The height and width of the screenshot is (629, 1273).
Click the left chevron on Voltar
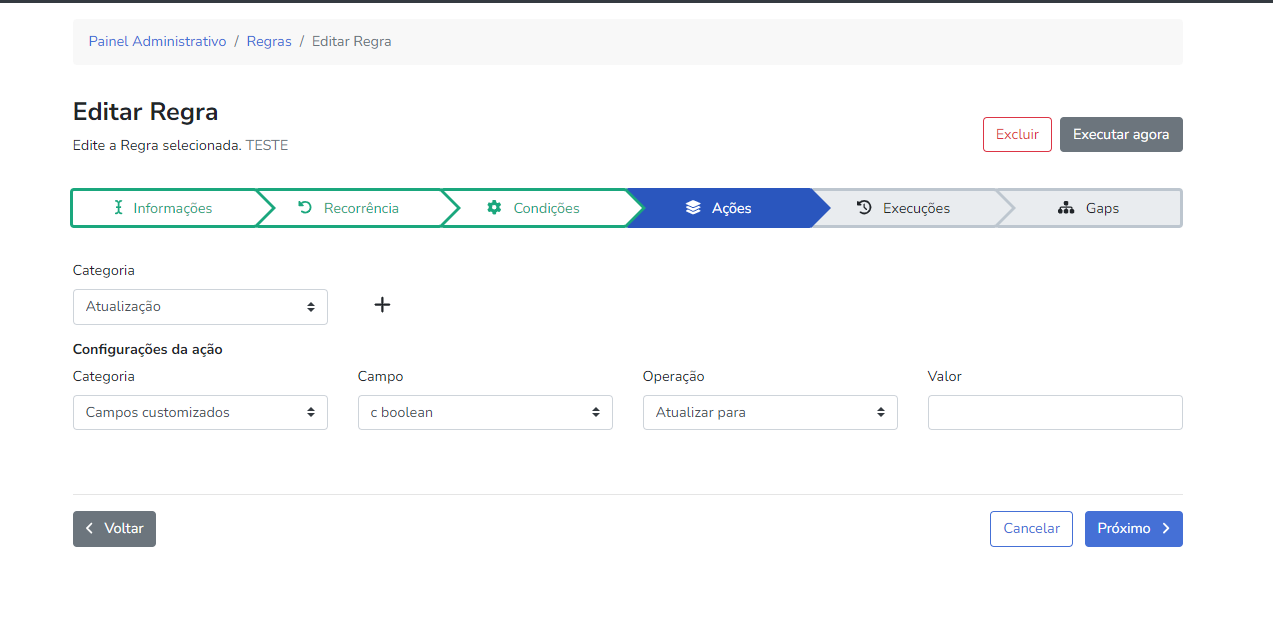tap(90, 529)
